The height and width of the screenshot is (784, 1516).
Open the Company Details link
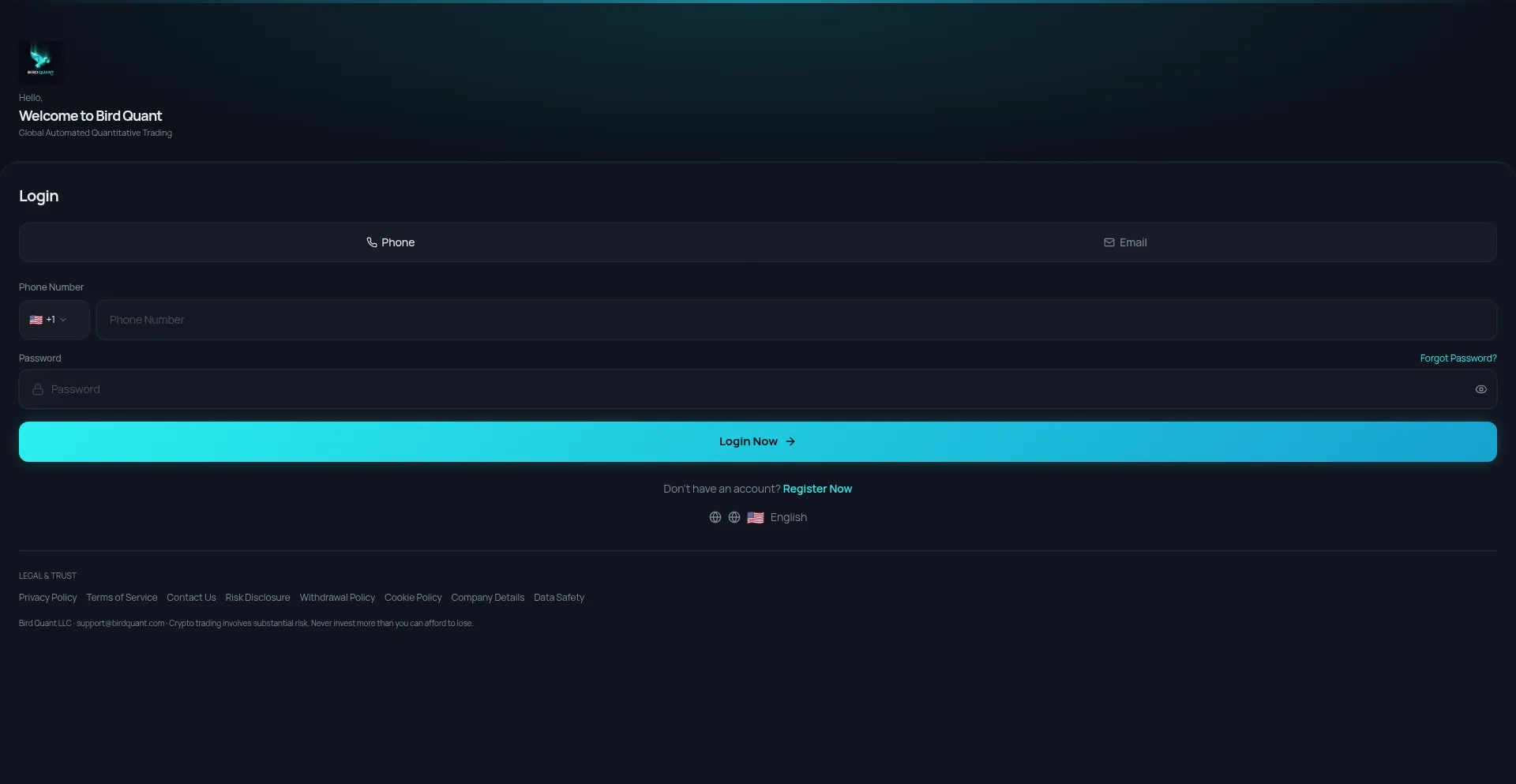click(488, 598)
